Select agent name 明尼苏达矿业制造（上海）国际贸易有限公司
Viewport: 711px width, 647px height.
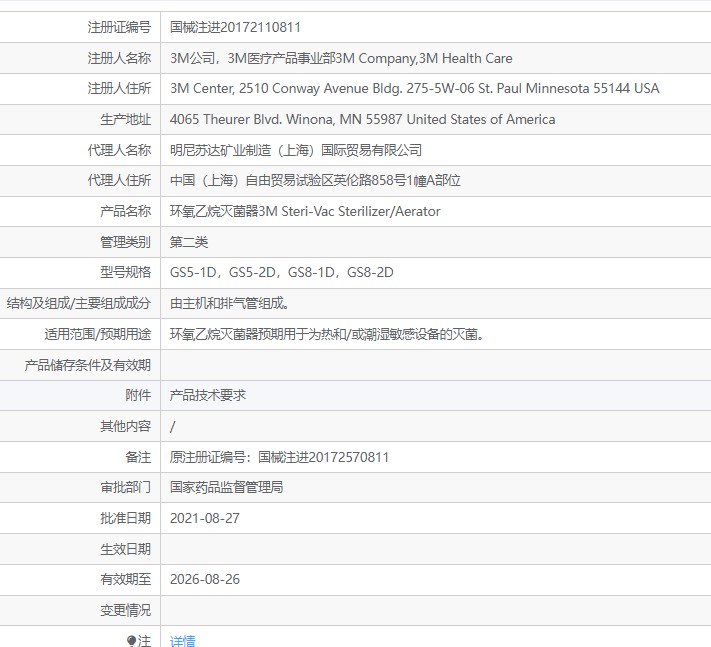pyautogui.click(x=296, y=150)
